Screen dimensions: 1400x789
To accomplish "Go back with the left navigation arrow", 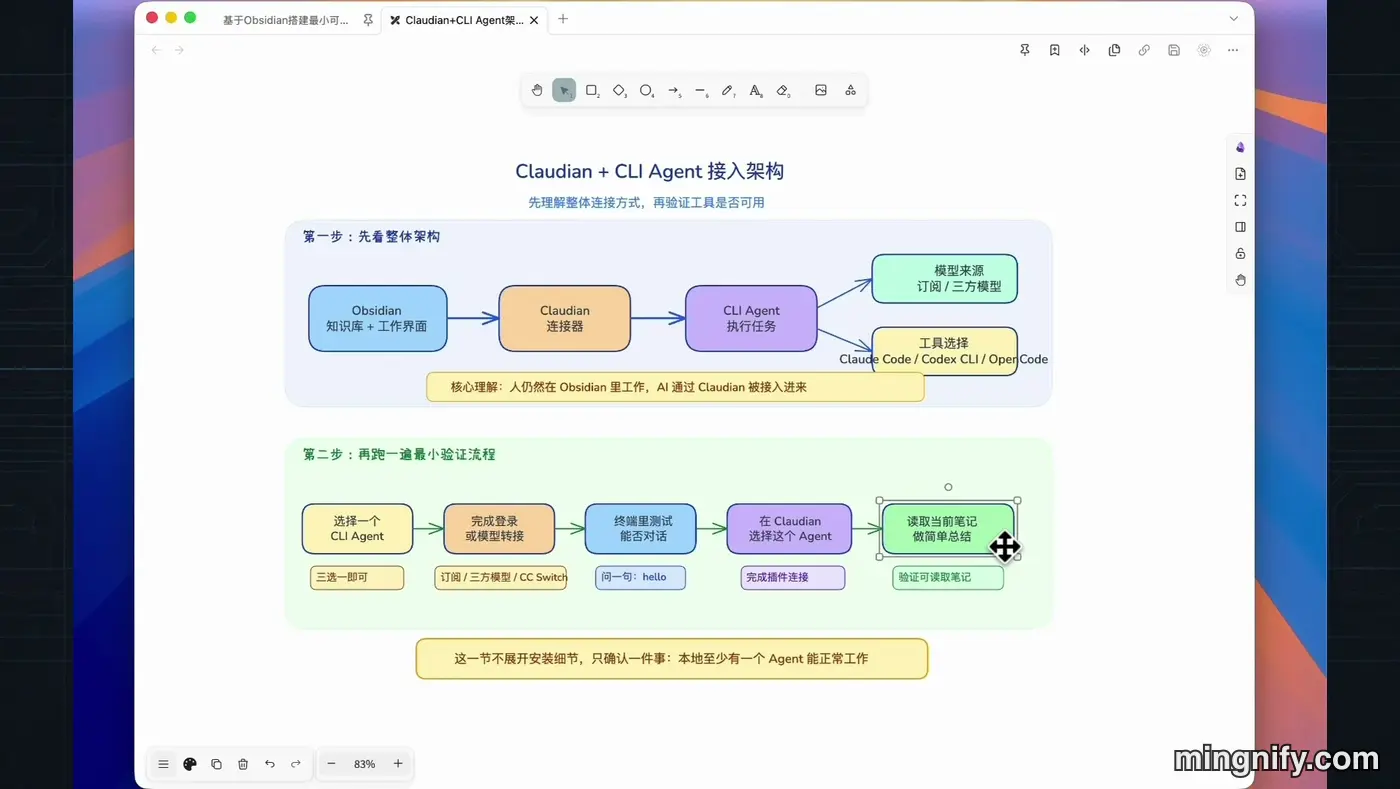I will coord(156,50).
